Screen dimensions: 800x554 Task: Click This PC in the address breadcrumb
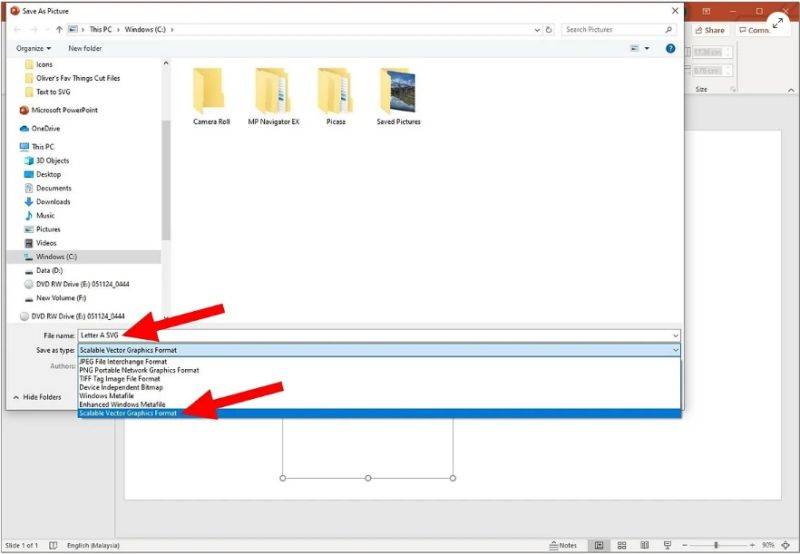click(x=101, y=30)
